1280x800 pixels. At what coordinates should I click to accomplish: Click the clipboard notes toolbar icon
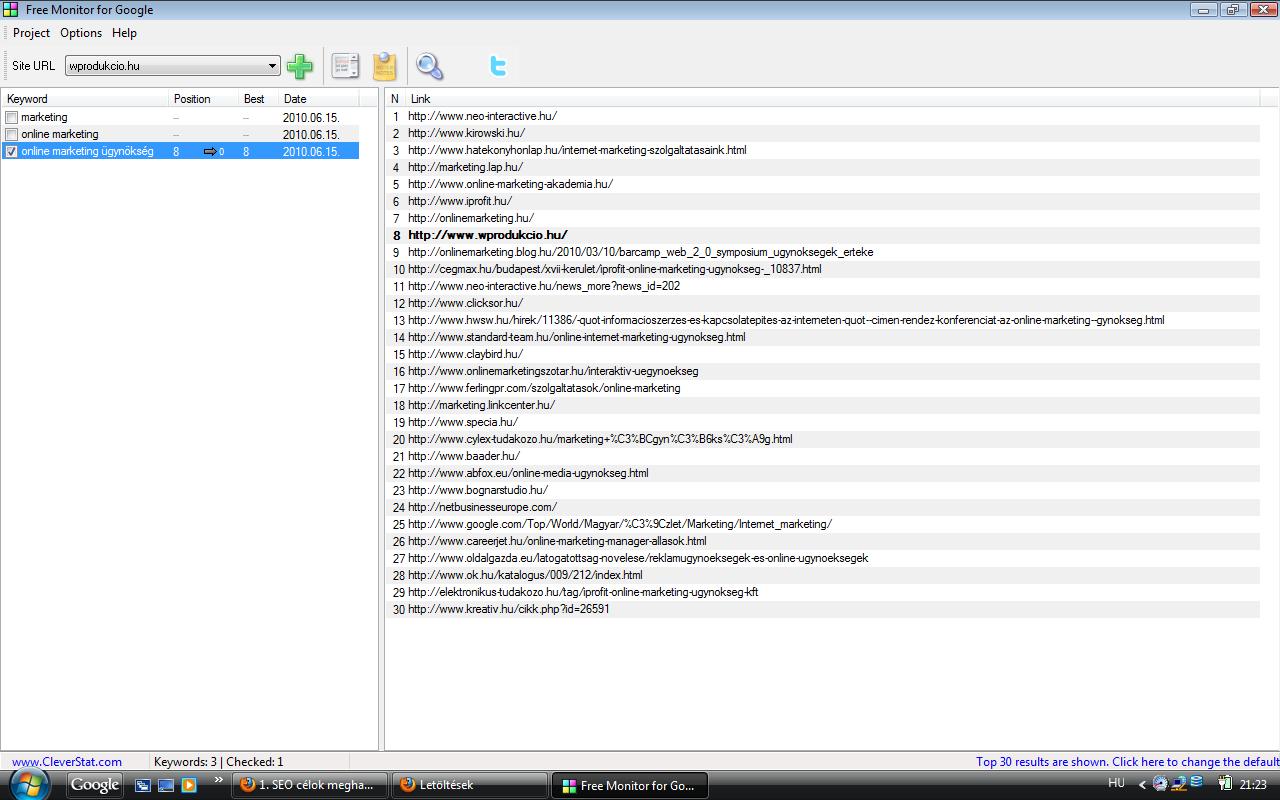point(385,66)
